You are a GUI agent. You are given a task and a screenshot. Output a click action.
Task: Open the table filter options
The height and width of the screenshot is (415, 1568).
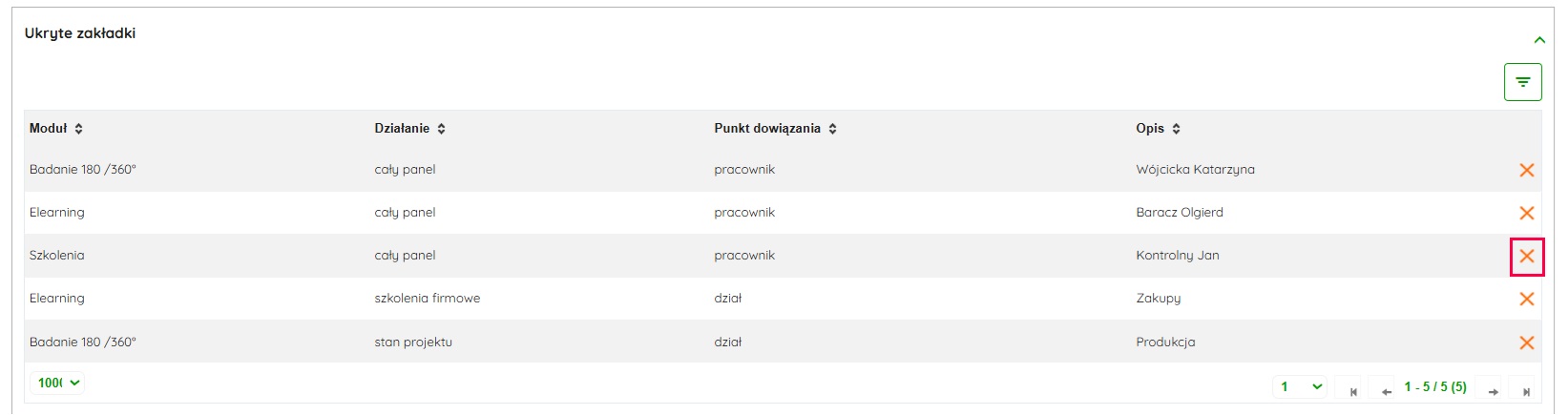coord(1522,82)
